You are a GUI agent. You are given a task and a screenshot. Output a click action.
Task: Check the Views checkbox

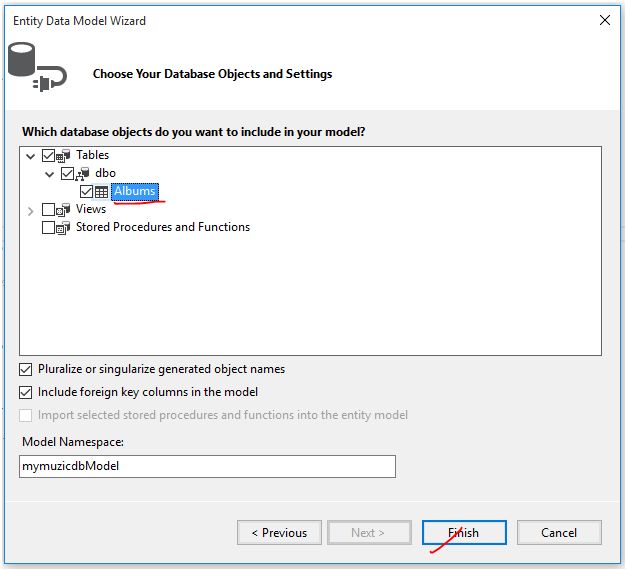48,210
